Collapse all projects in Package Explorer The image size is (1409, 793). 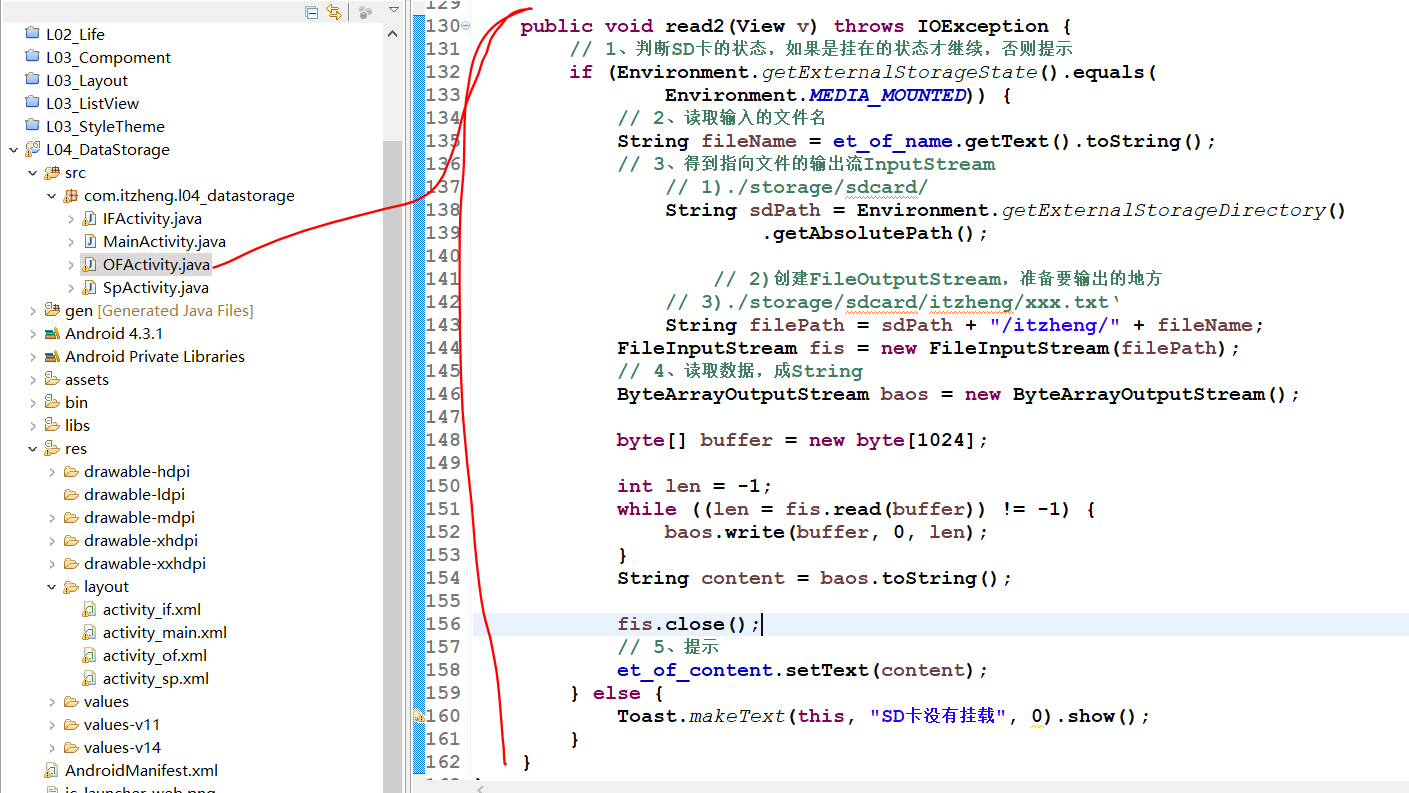click(312, 12)
